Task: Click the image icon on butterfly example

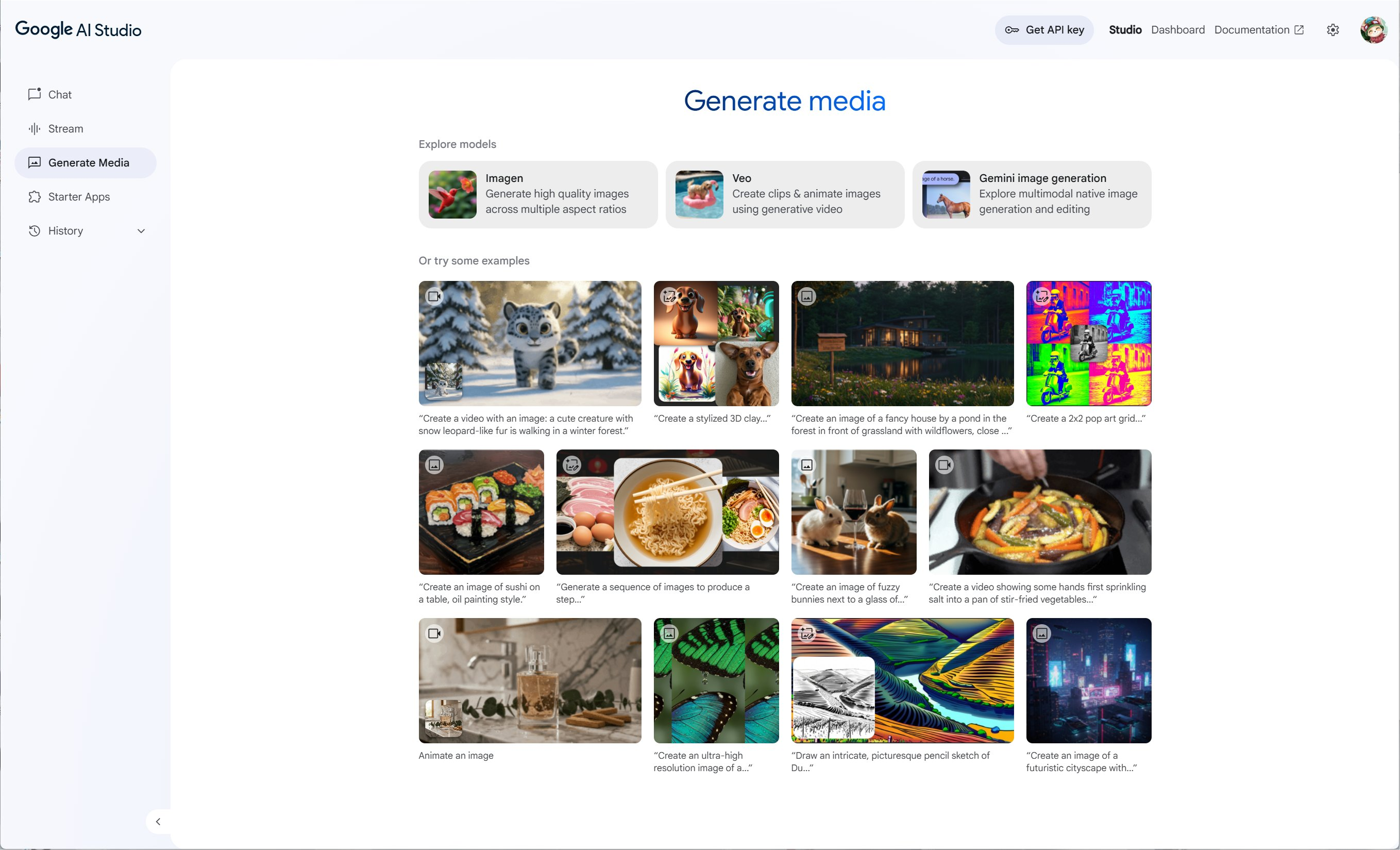Action: tap(669, 634)
